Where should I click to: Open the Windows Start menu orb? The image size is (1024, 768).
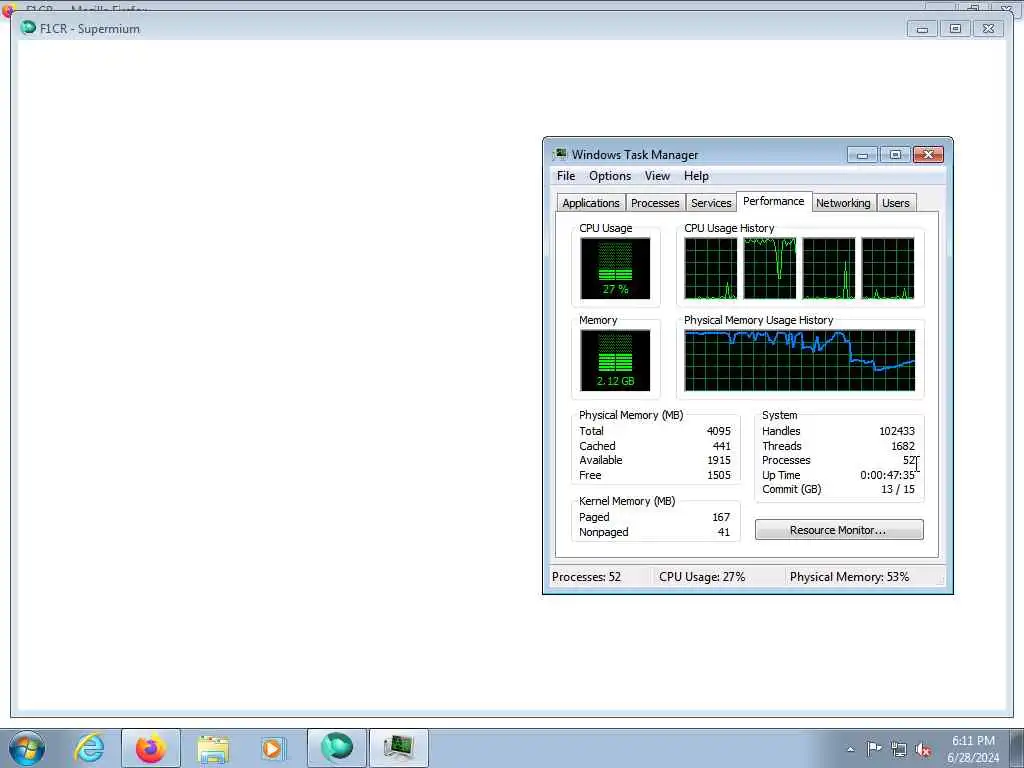27,748
